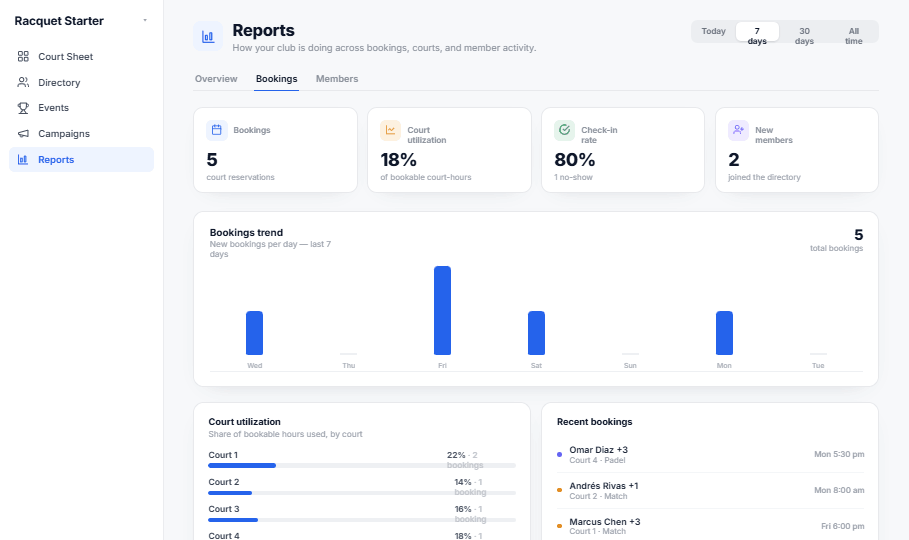Go to the Events page
The height and width of the screenshot is (540, 909).
pos(81,108)
